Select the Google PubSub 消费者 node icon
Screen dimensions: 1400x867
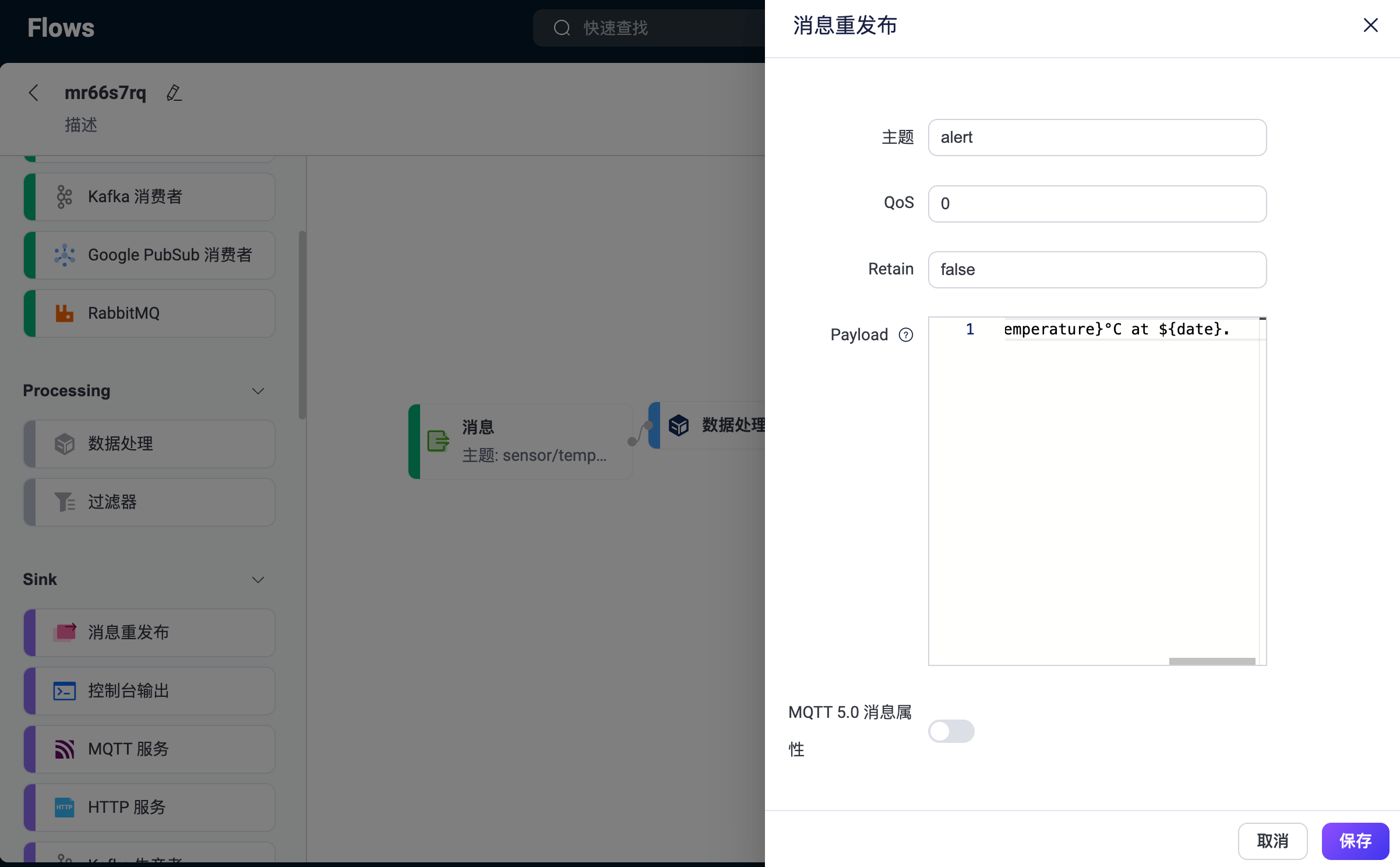[64, 255]
